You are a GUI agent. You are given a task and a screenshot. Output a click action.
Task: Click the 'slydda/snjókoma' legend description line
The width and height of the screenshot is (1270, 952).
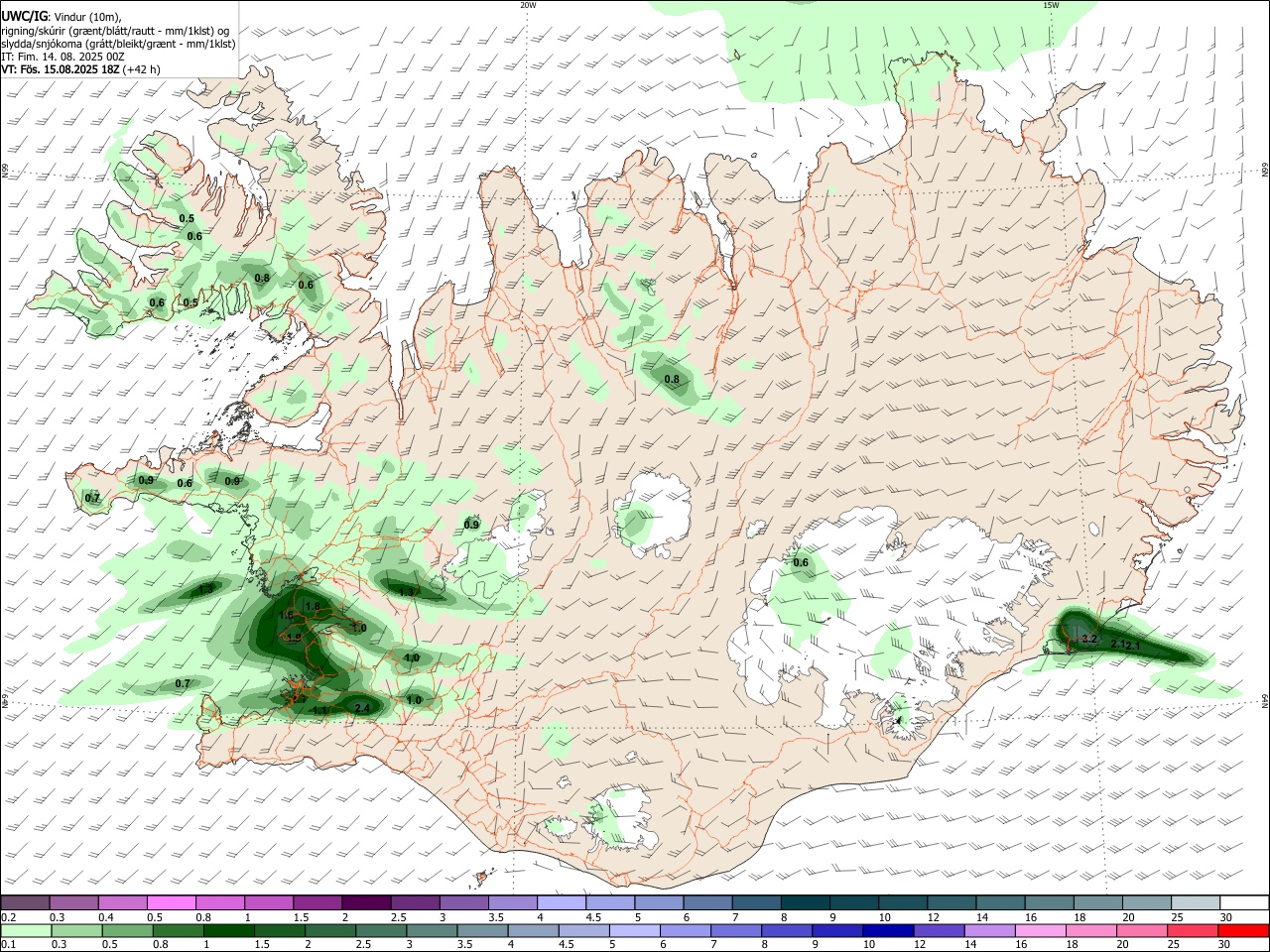(x=118, y=44)
